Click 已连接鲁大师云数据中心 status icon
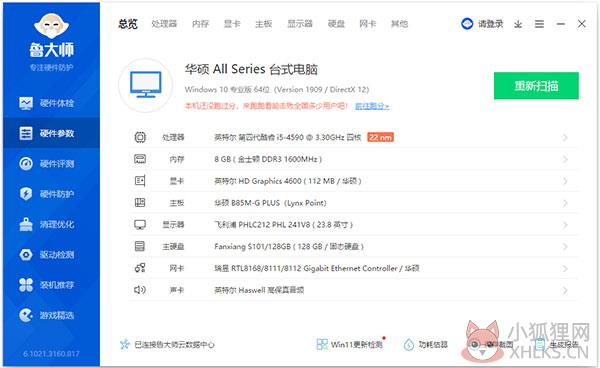This screenshot has height=368, width=600. coord(125,344)
